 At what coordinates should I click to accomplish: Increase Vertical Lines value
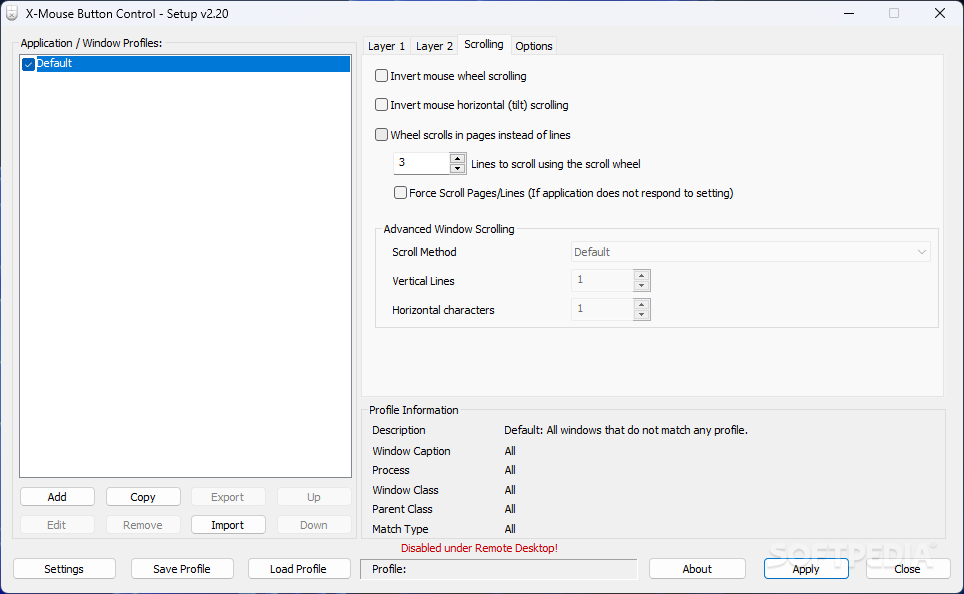(641, 275)
